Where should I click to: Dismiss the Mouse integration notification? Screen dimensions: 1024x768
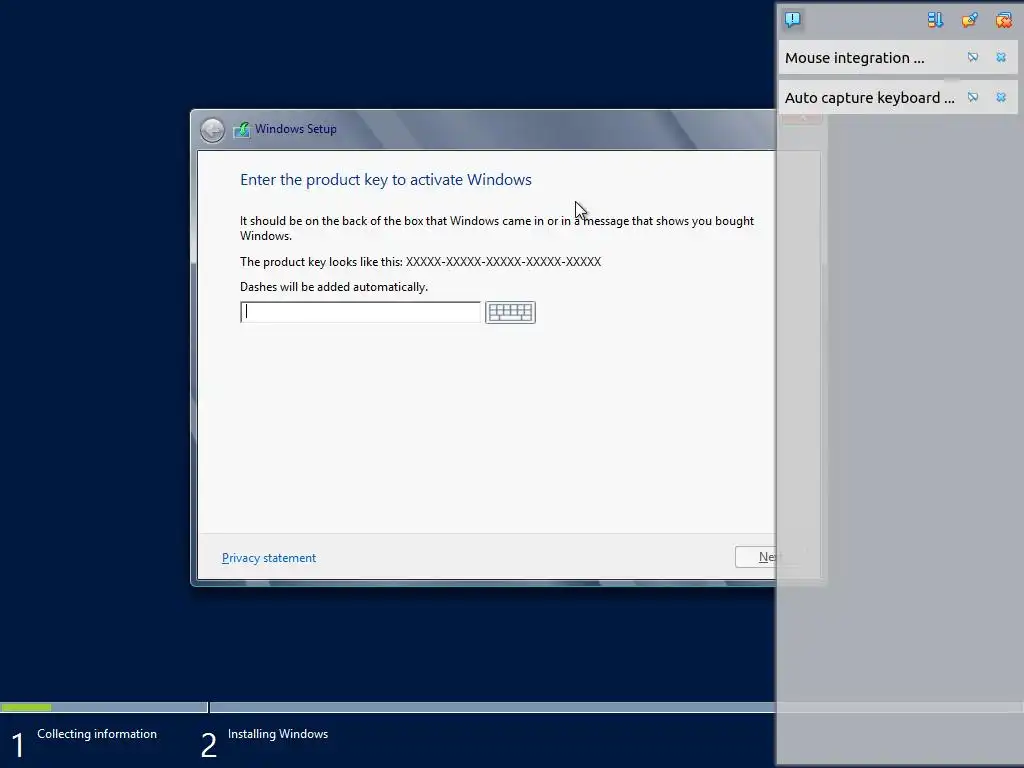1001,57
